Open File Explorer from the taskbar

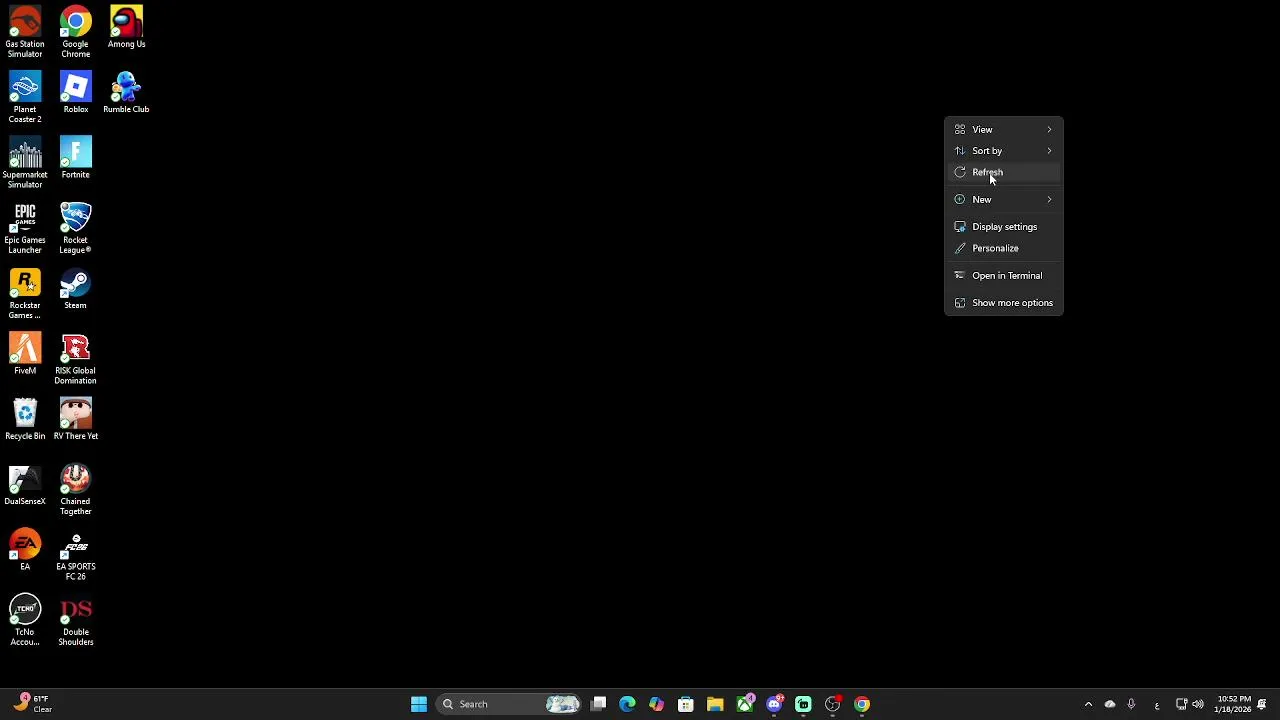point(715,704)
